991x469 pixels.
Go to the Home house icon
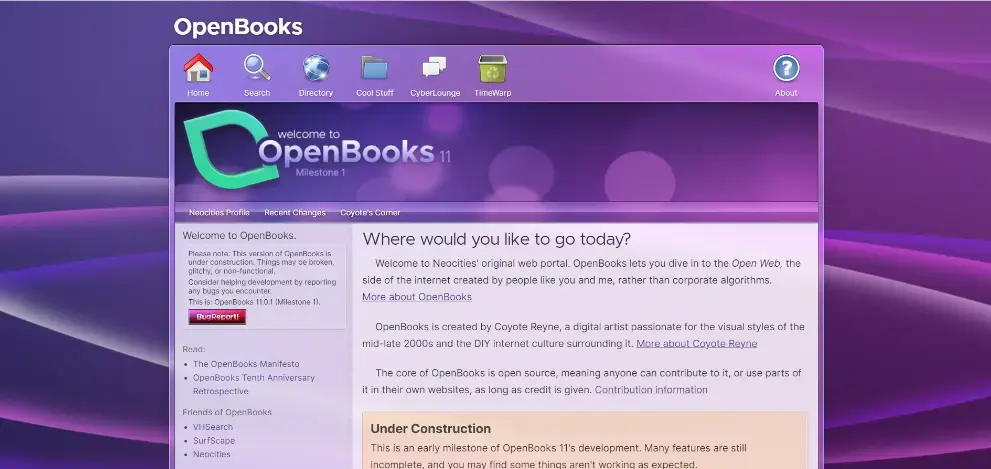(198, 68)
